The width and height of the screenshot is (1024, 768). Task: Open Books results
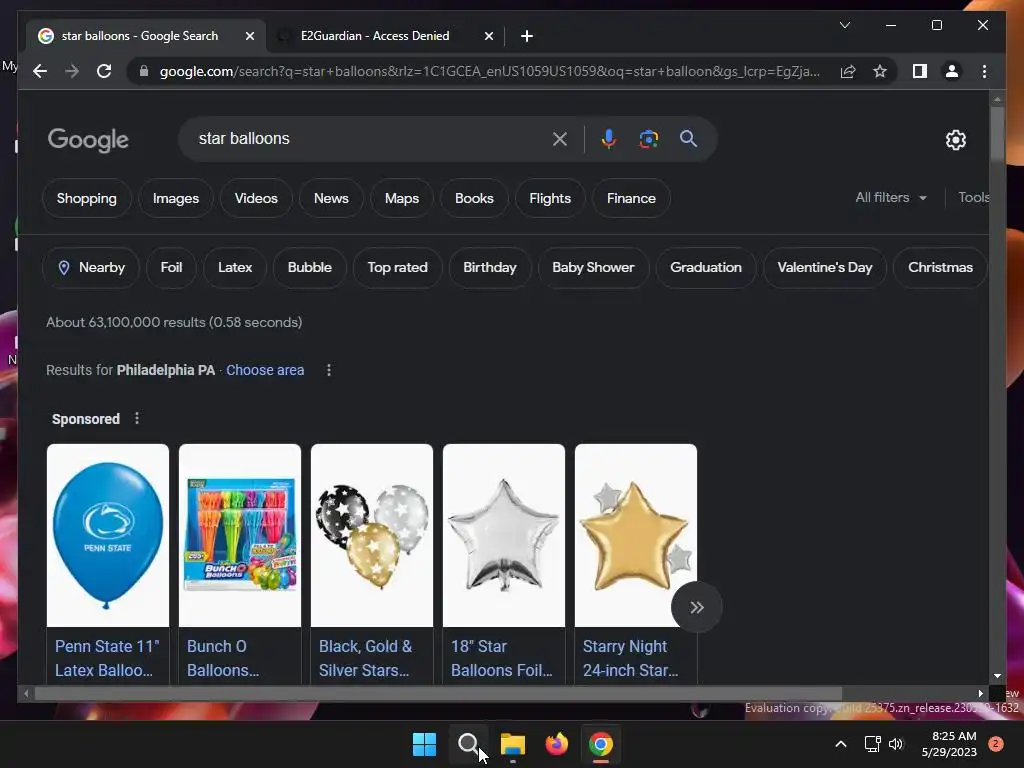click(x=474, y=199)
